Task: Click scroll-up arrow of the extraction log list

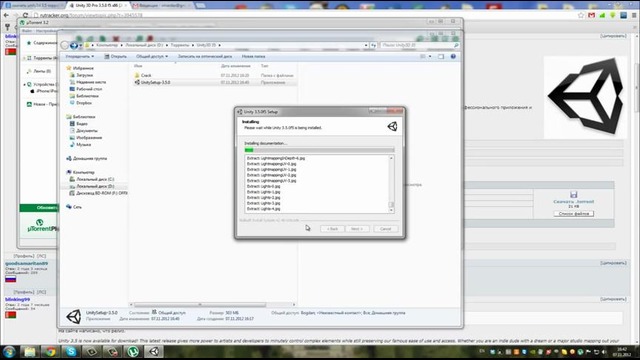Action: pyautogui.click(x=391, y=158)
